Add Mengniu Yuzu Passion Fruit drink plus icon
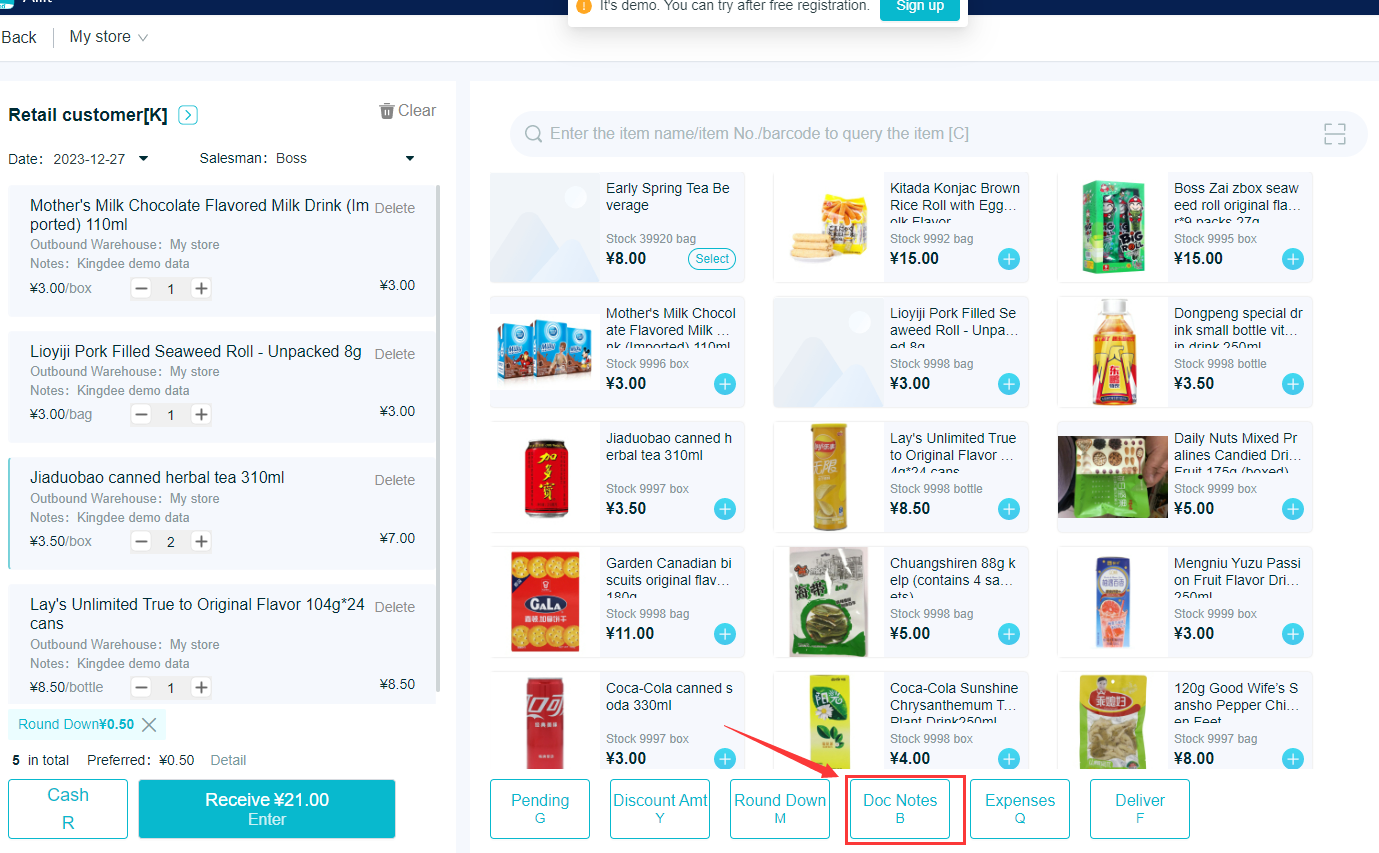The height and width of the screenshot is (853, 1379). pos(1293,634)
